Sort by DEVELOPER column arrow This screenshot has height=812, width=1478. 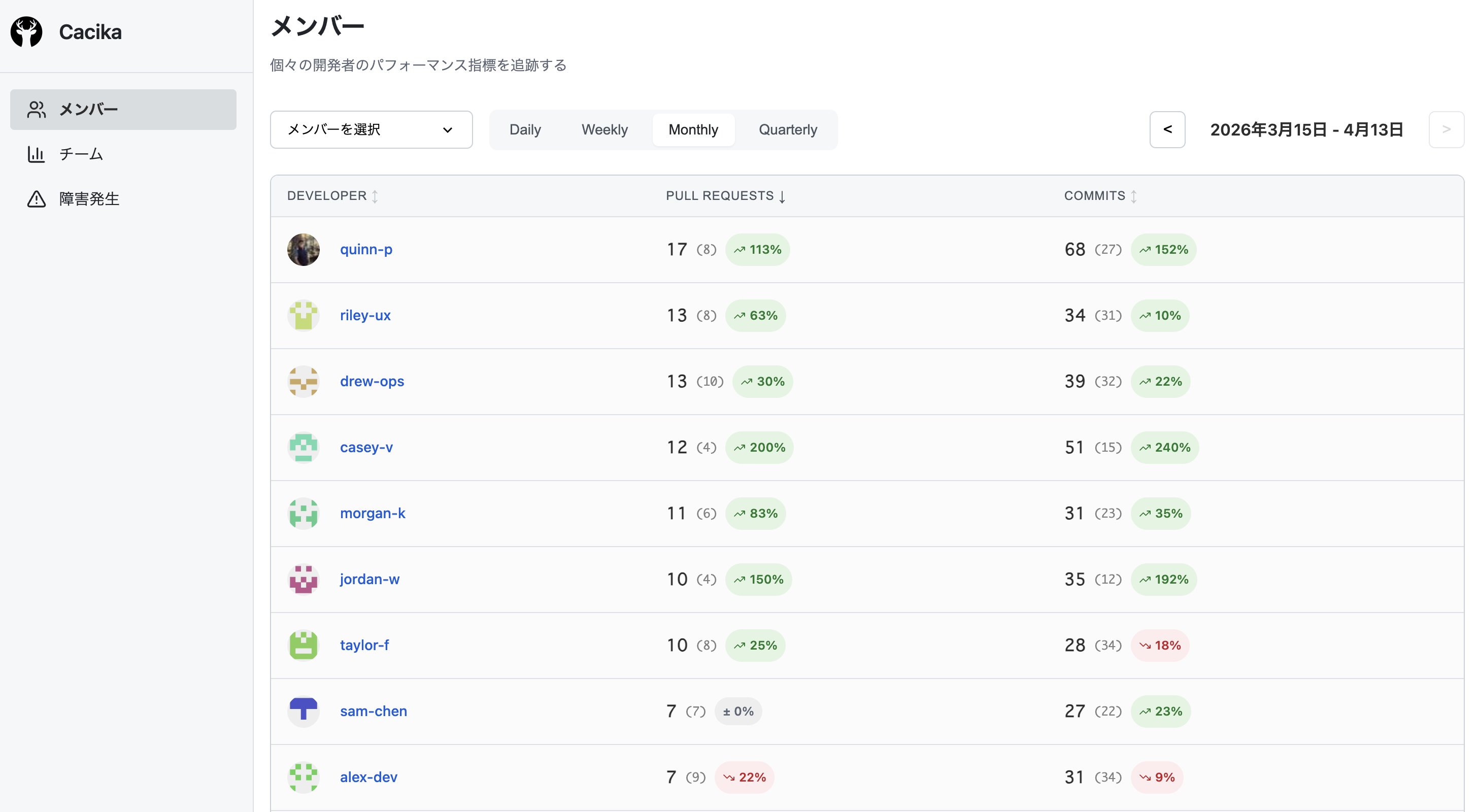375,196
